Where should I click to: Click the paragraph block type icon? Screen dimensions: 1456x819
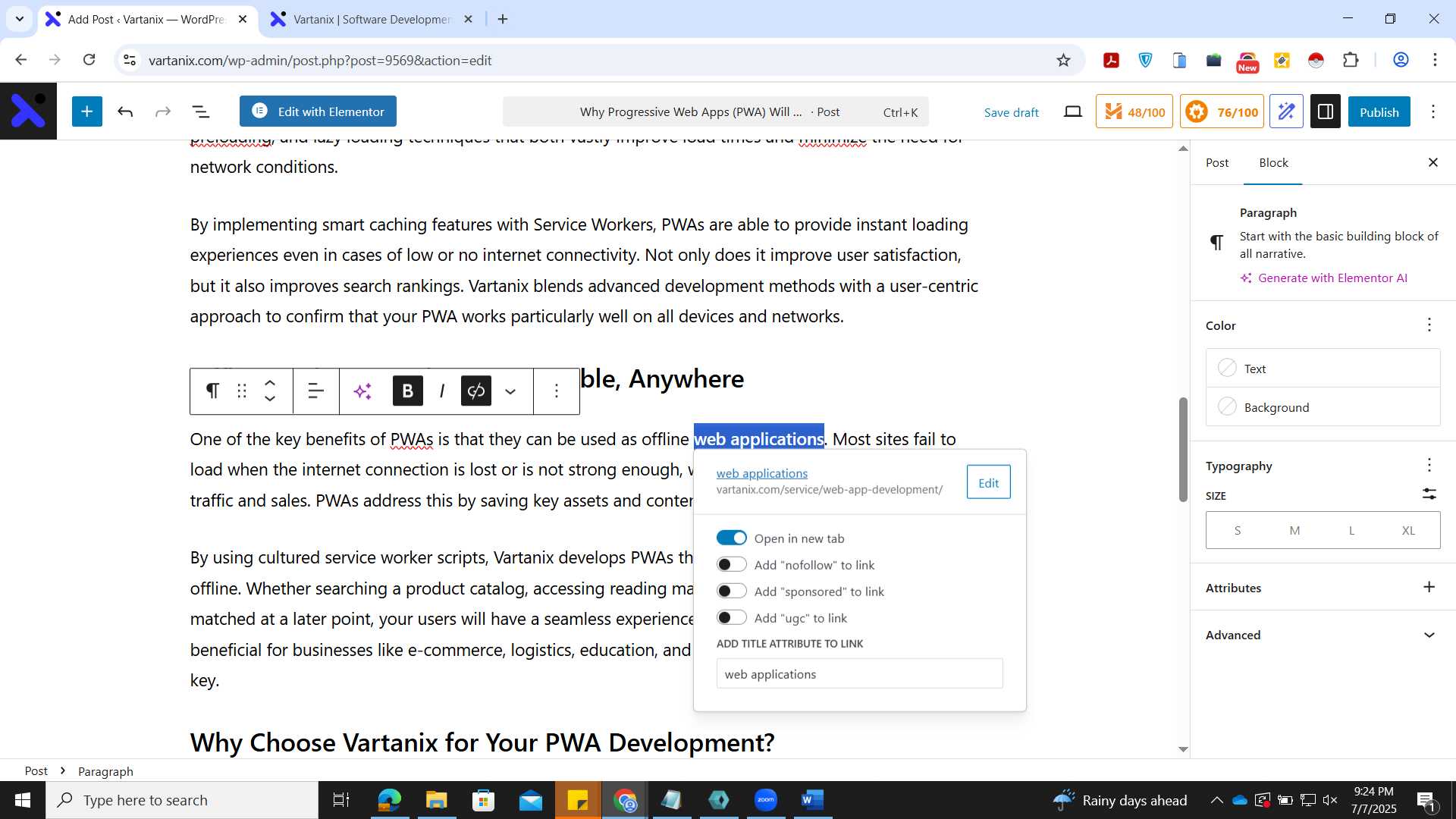213,391
